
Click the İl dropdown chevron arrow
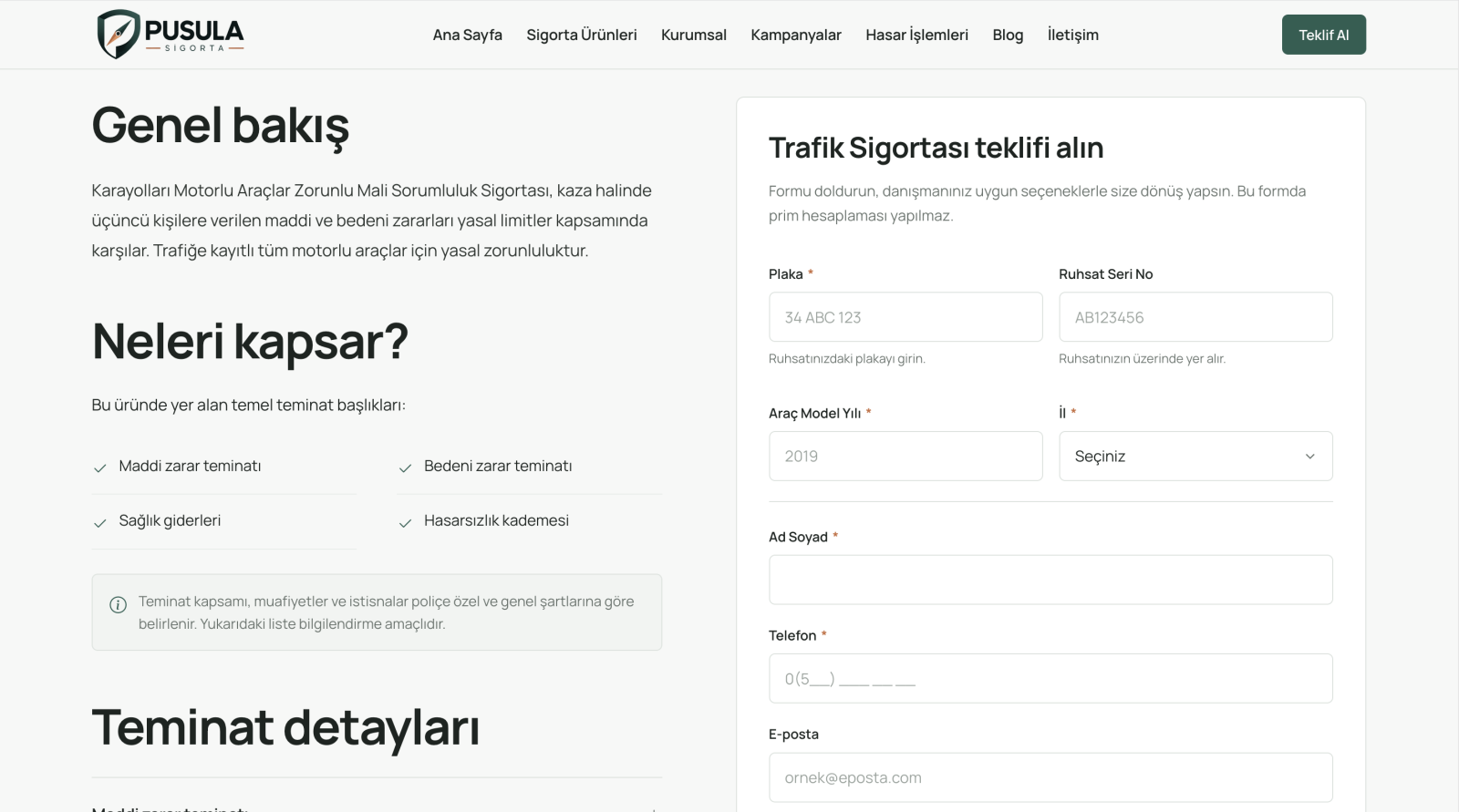(1309, 457)
